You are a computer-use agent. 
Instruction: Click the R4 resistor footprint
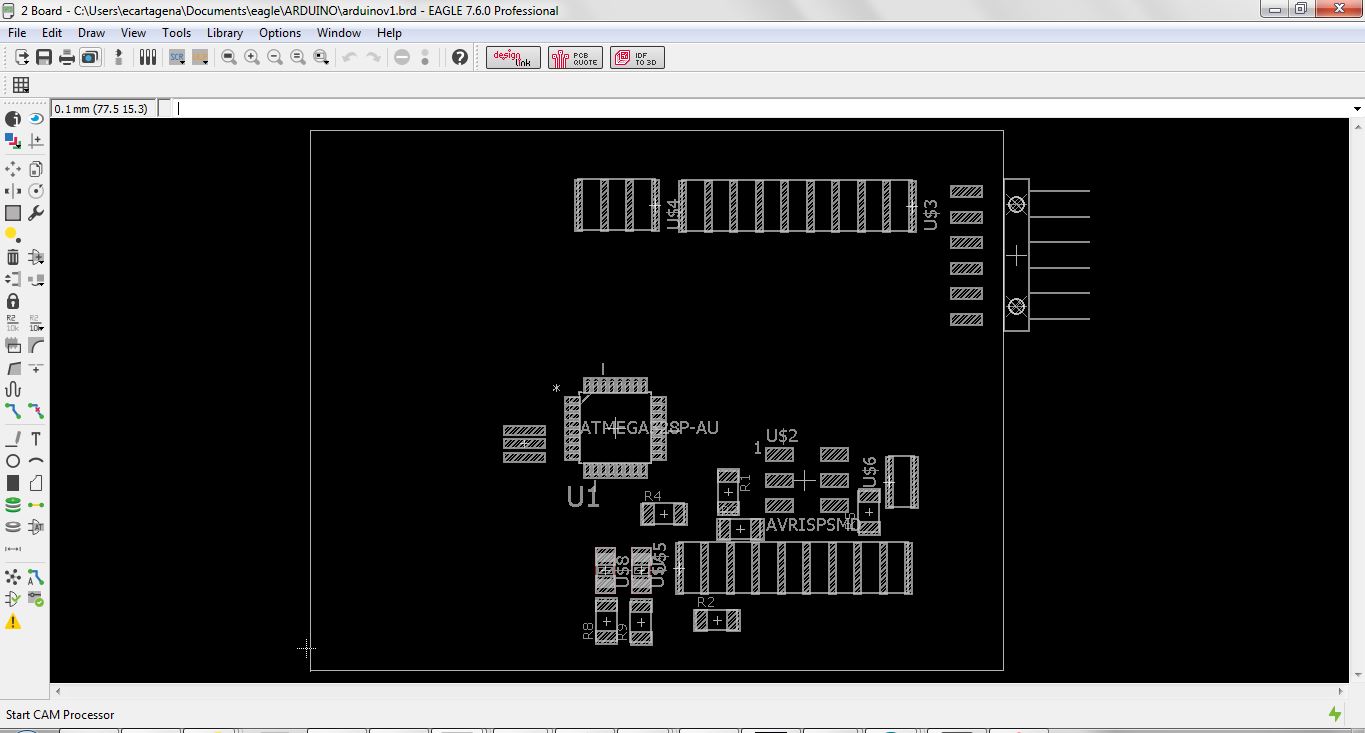pyautogui.click(x=663, y=514)
